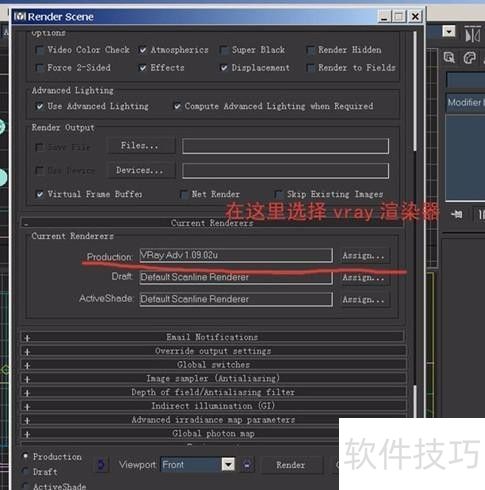
Task: Open the Viewport dropdown showing Front
Action: [198, 465]
